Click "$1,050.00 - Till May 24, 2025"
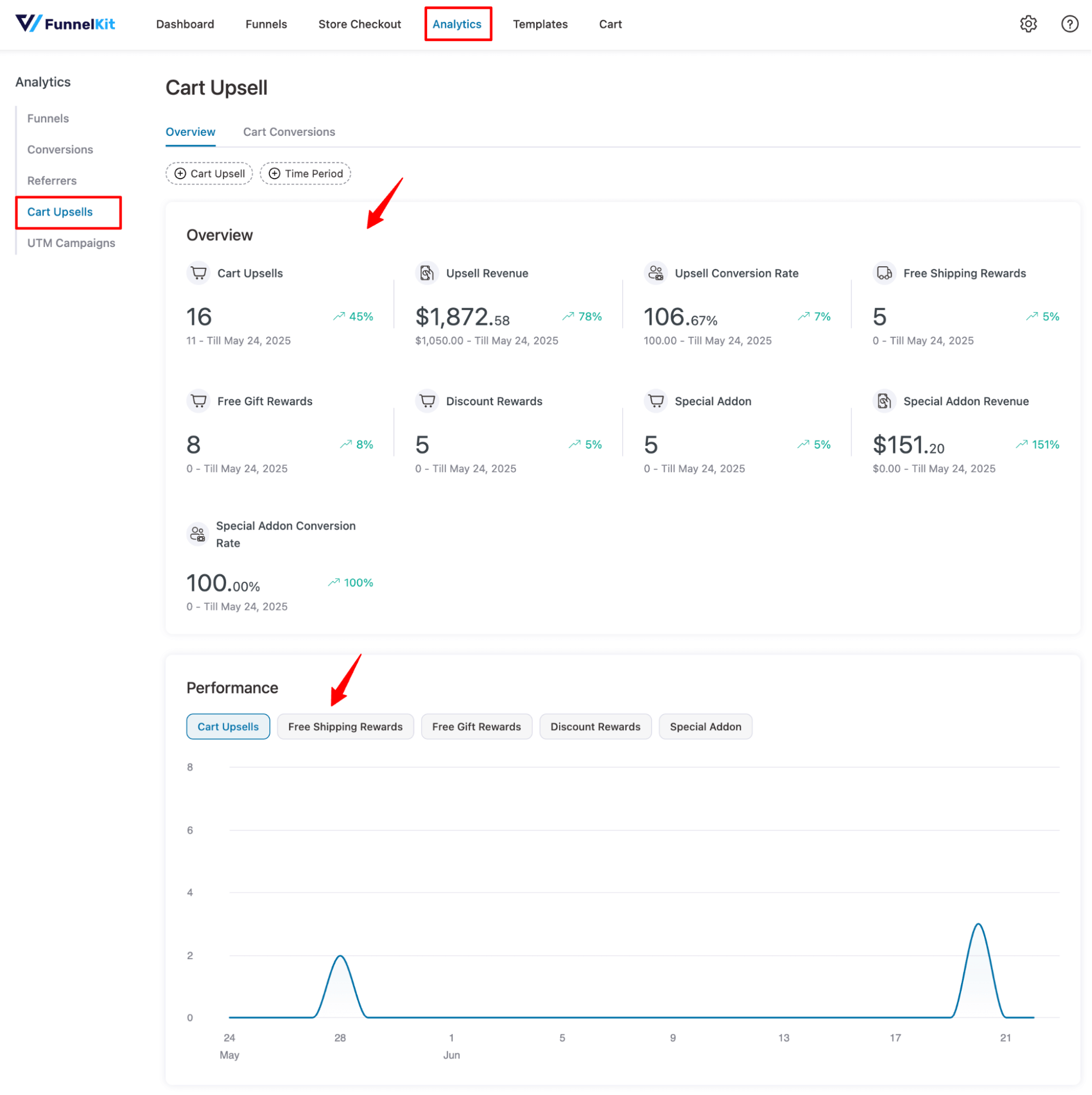This screenshot has height=1095, width=1092. click(x=487, y=341)
